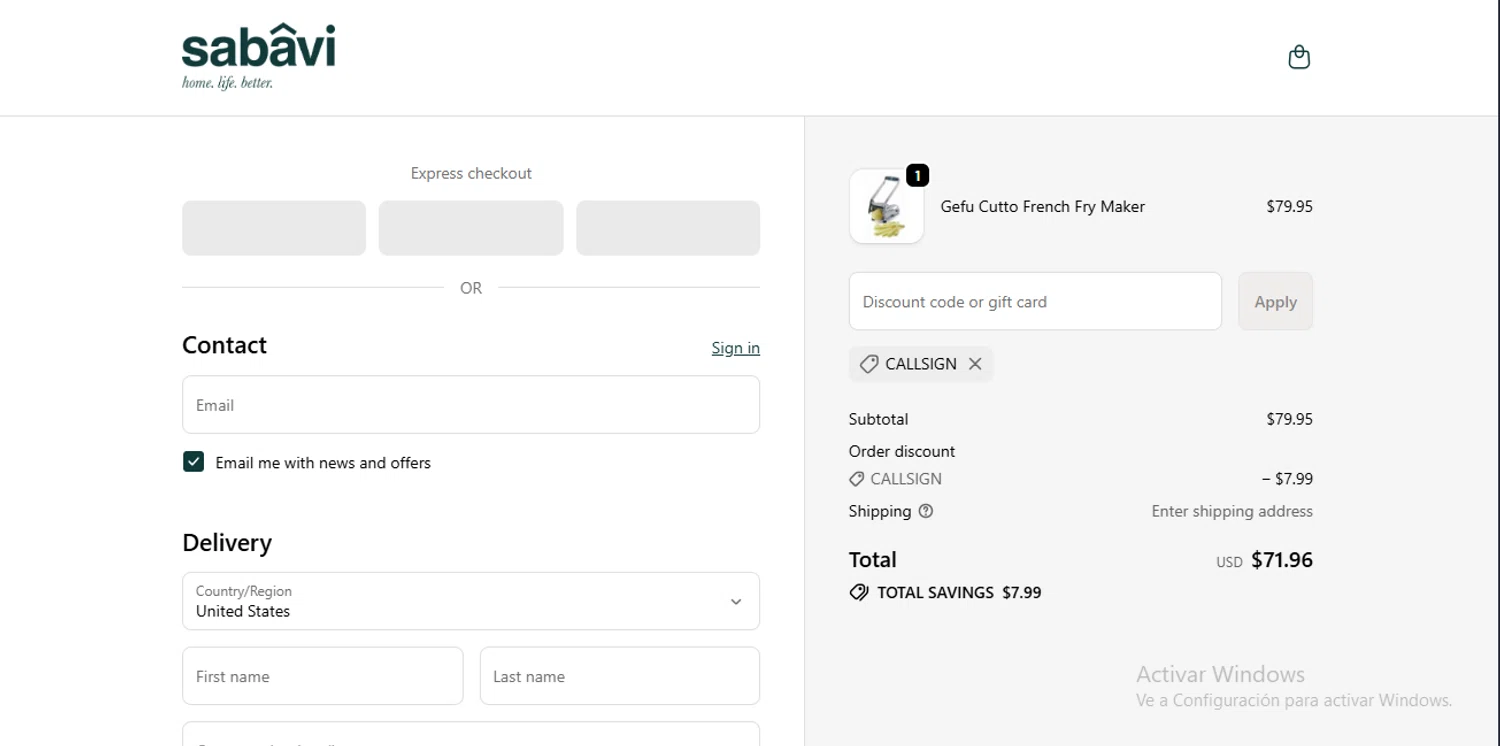Click the Order discount label
This screenshot has height=746, width=1500.
902,451
